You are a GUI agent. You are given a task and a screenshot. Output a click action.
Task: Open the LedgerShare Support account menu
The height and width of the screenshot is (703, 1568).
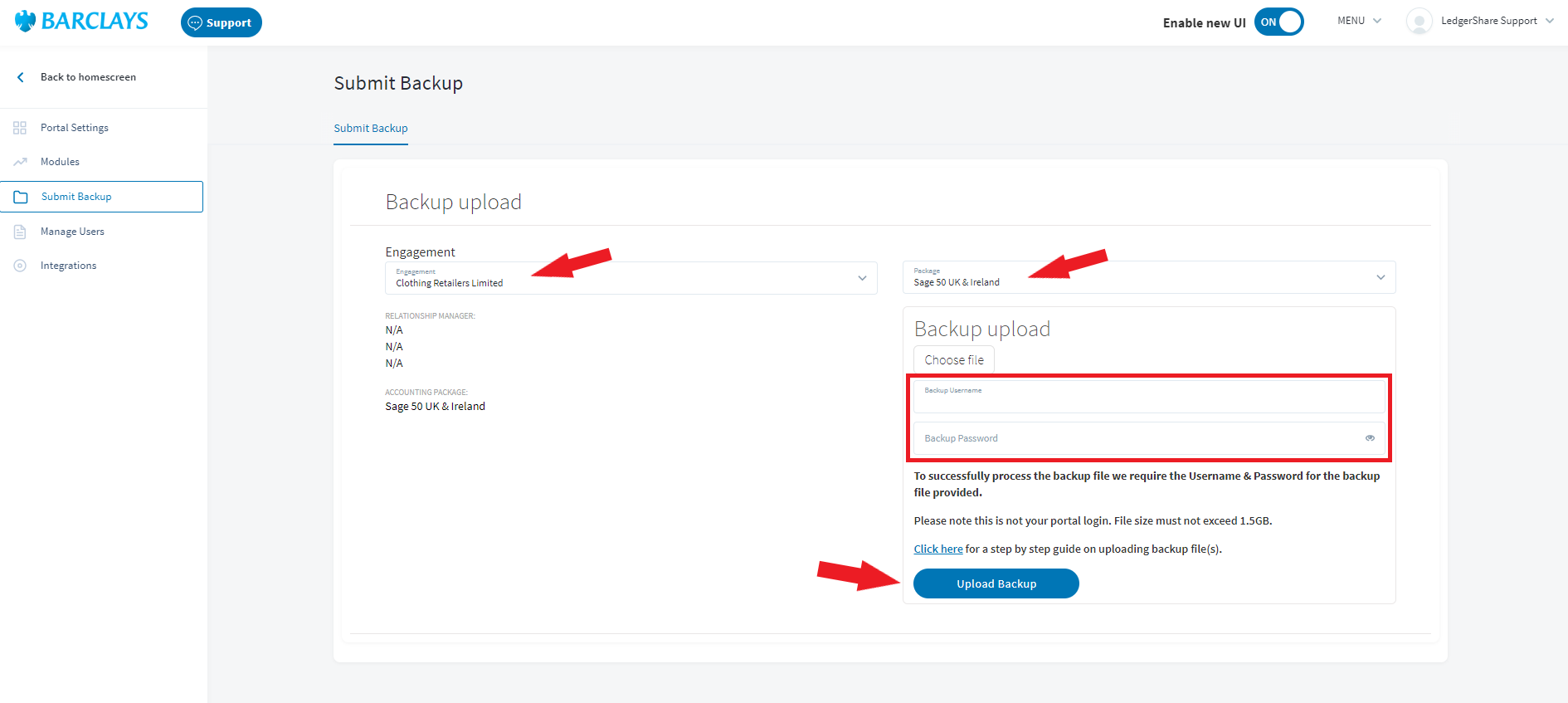click(x=1496, y=21)
